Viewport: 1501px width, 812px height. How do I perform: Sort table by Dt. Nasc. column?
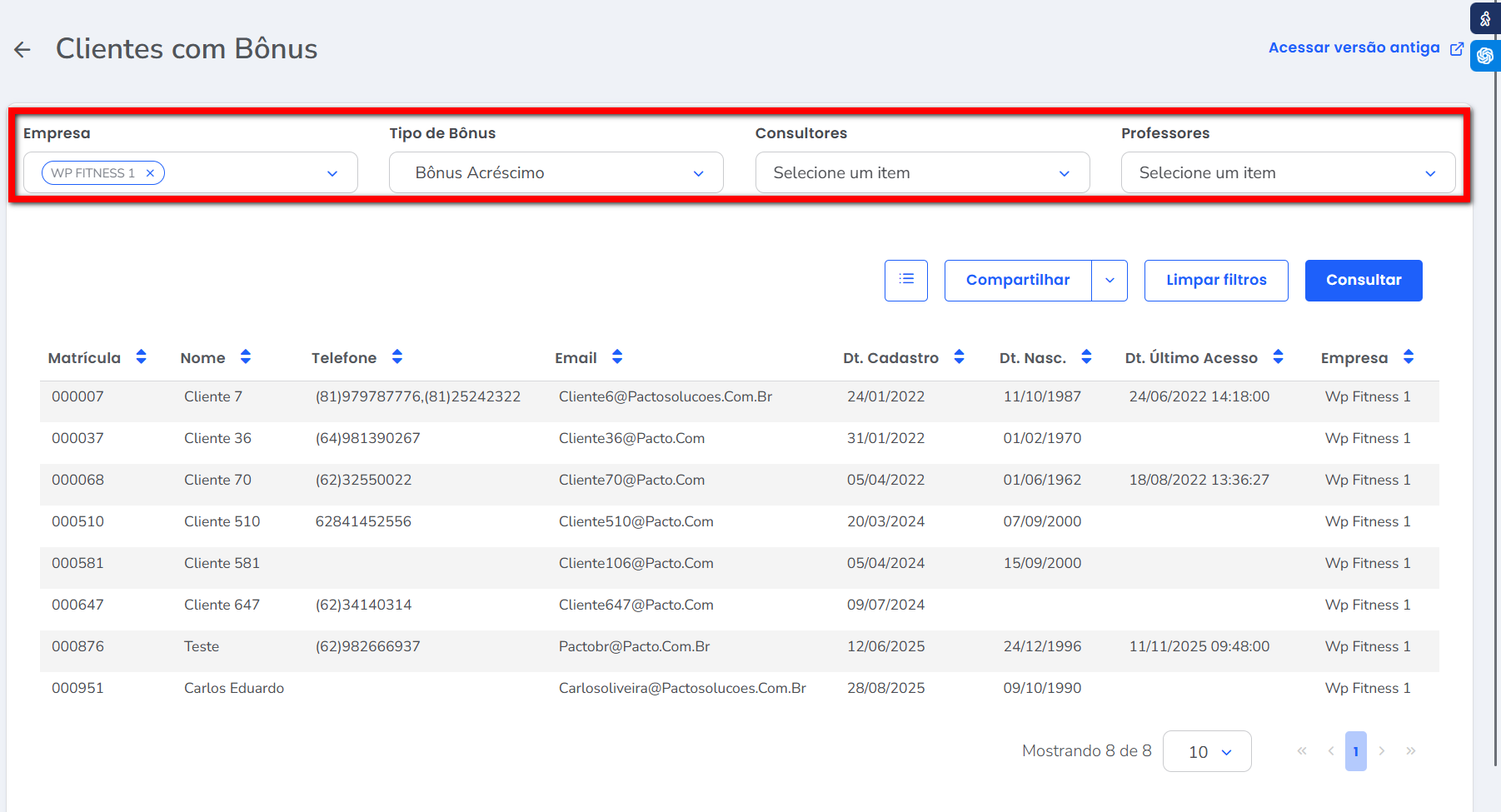click(x=1086, y=357)
